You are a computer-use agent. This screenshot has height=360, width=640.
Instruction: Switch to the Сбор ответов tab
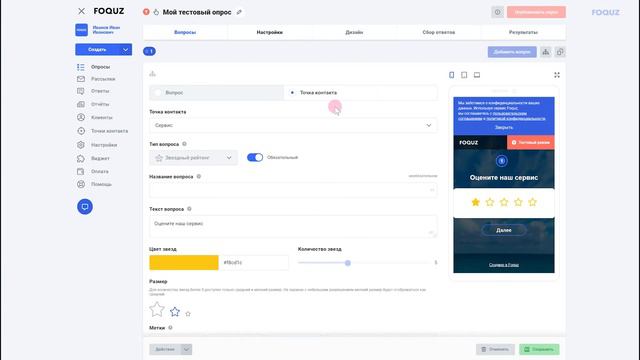439,32
